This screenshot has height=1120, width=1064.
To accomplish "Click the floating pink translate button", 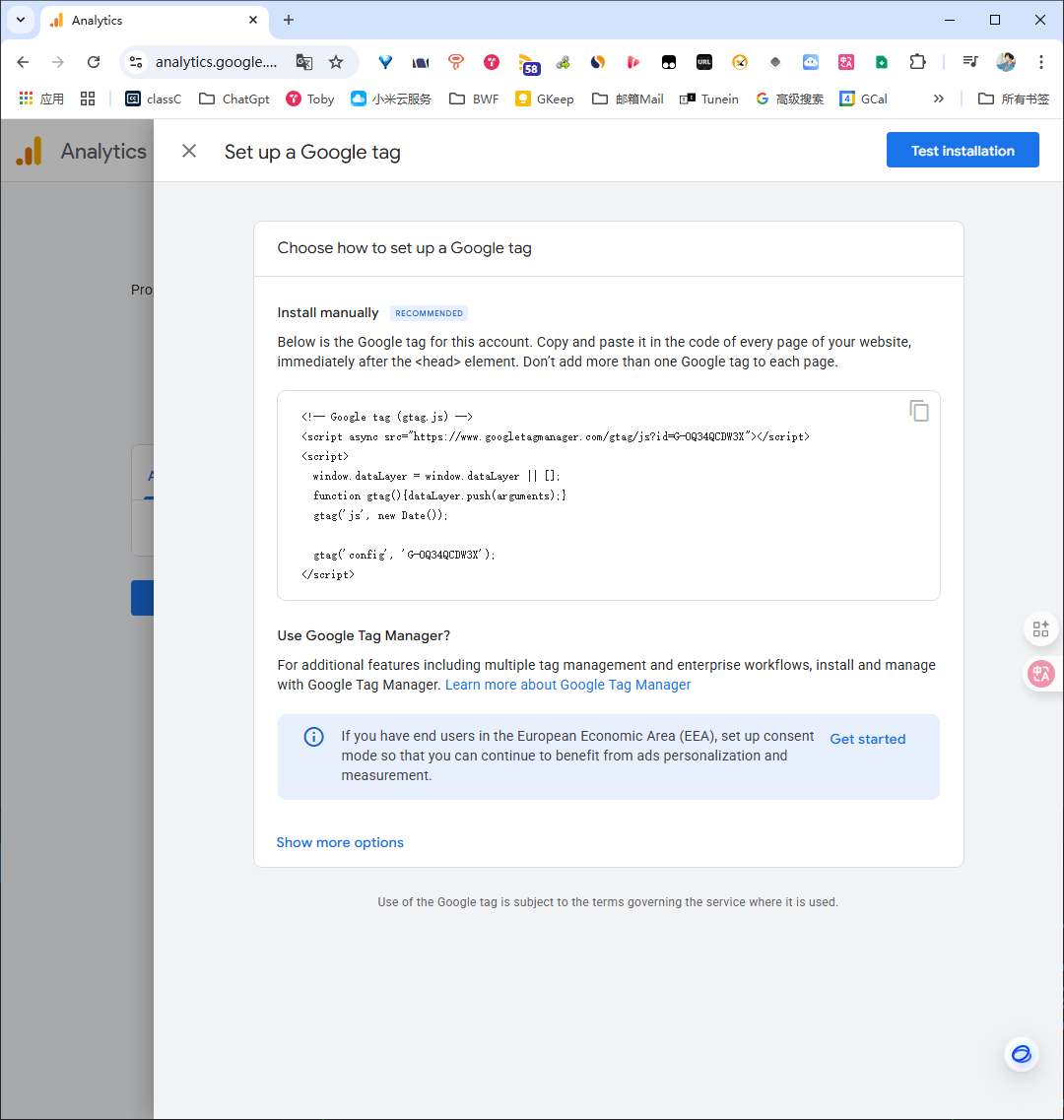I will [x=1041, y=674].
